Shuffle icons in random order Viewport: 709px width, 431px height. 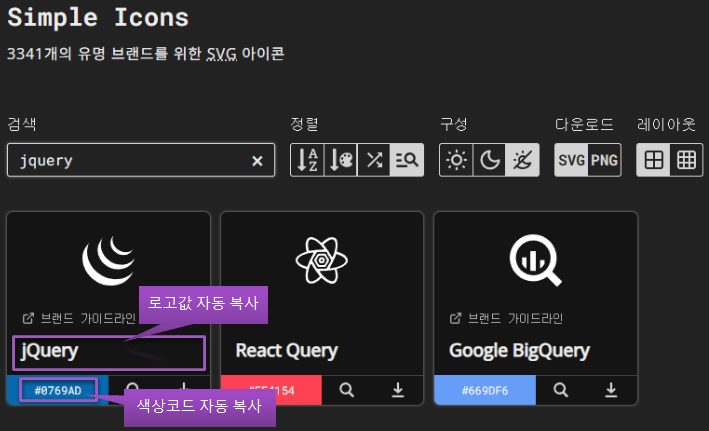tap(374, 160)
